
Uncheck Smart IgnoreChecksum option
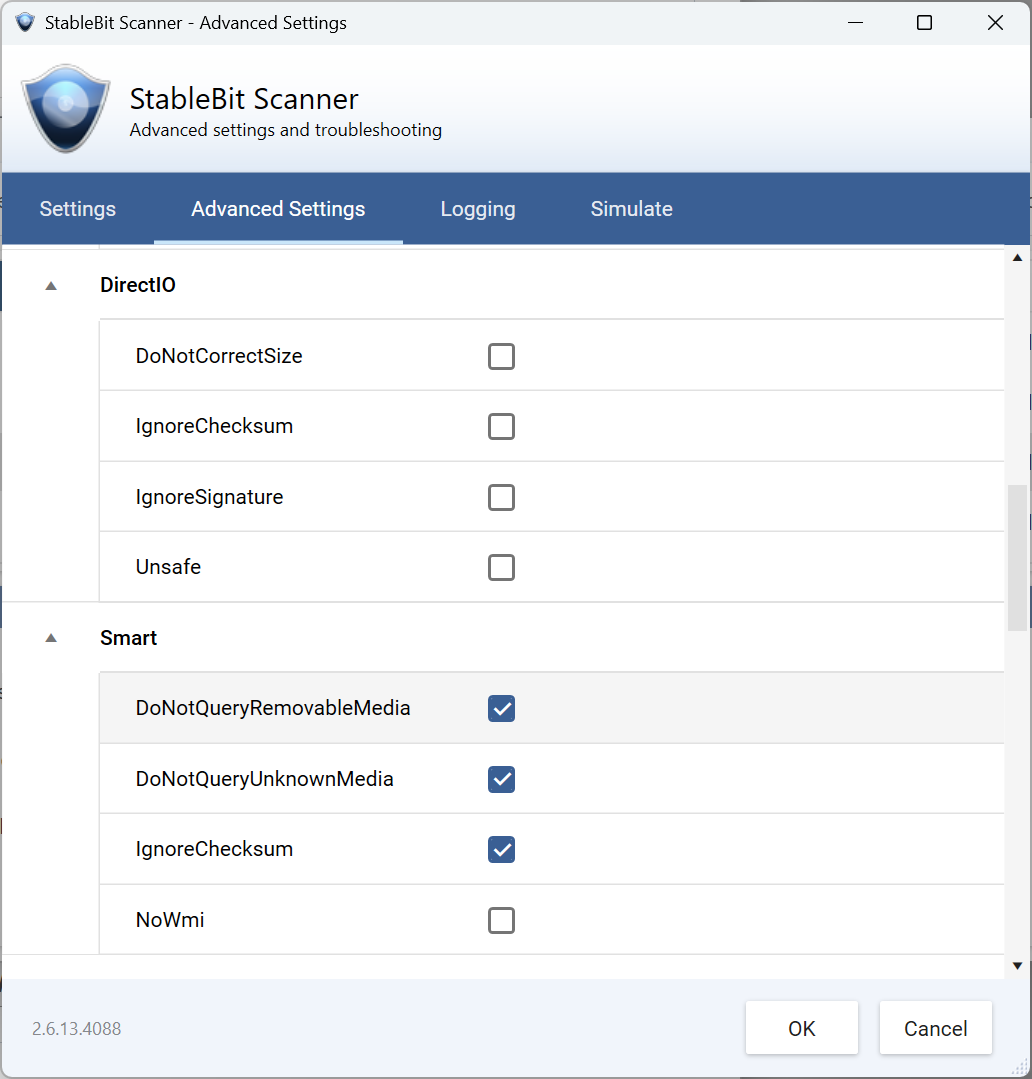point(502,850)
